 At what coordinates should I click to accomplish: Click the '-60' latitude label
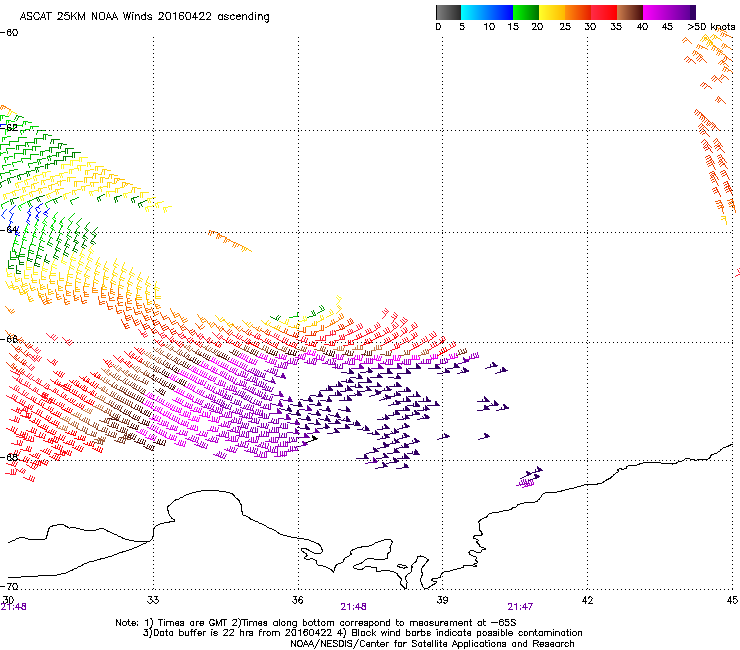pos(9,33)
